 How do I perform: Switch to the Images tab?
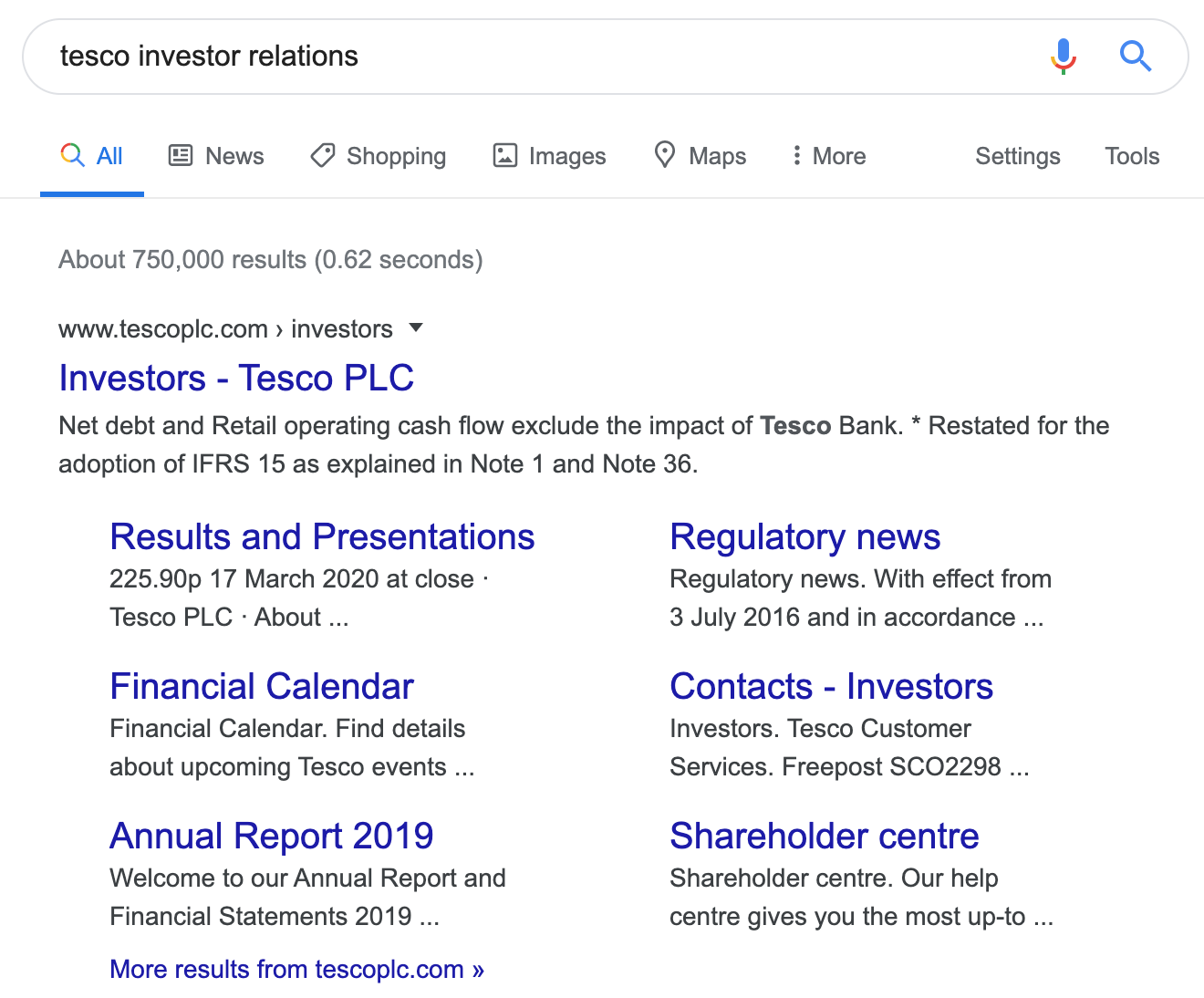pos(566,156)
